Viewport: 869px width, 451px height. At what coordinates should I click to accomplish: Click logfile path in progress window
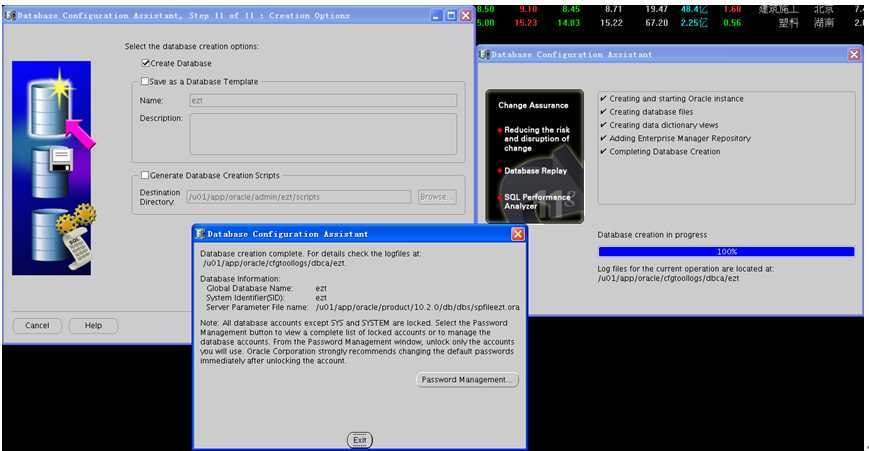click(668, 278)
